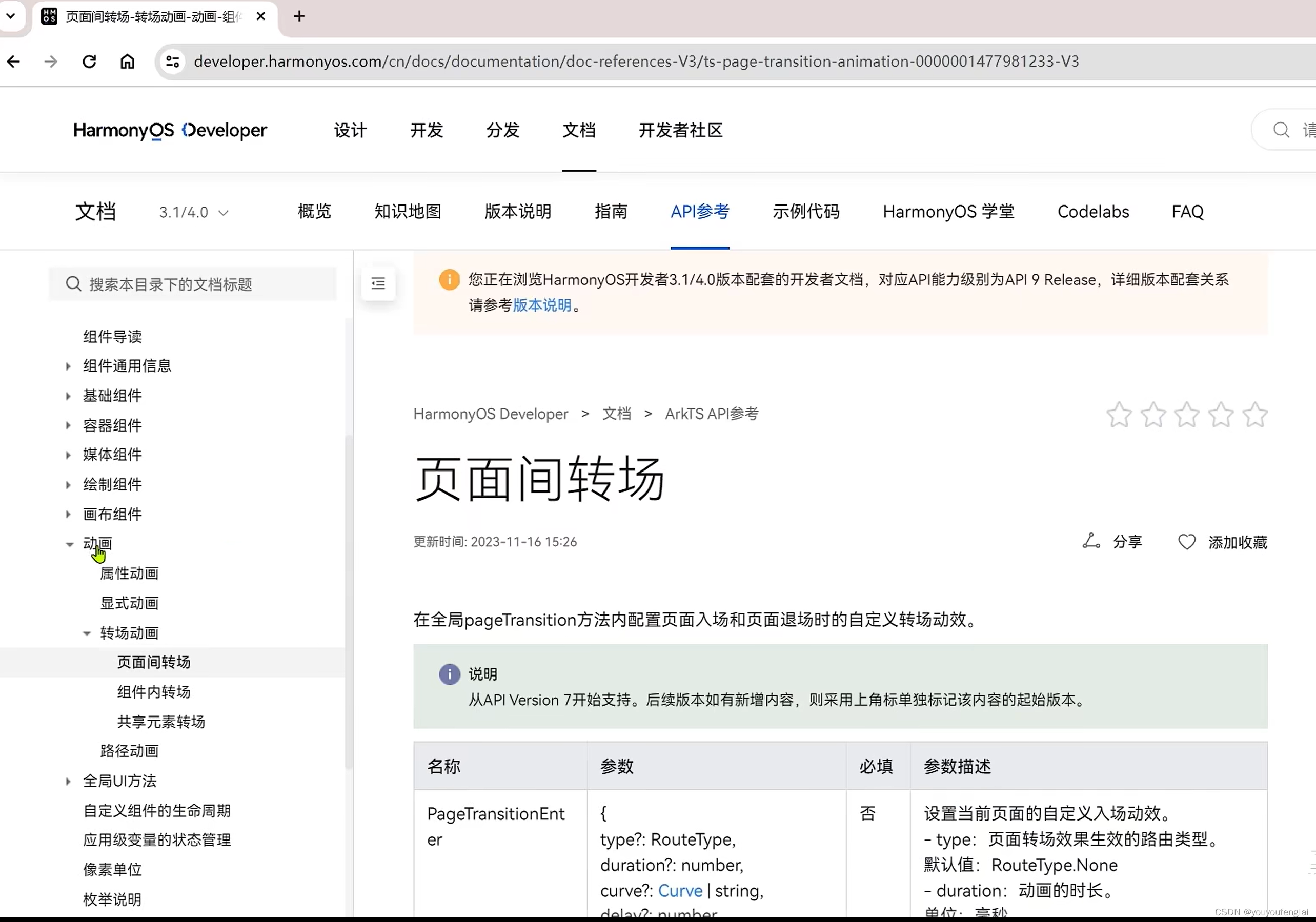Screen dimensions: 1316x922
Task: Click the blue 说明 info icon
Action: click(450, 674)
